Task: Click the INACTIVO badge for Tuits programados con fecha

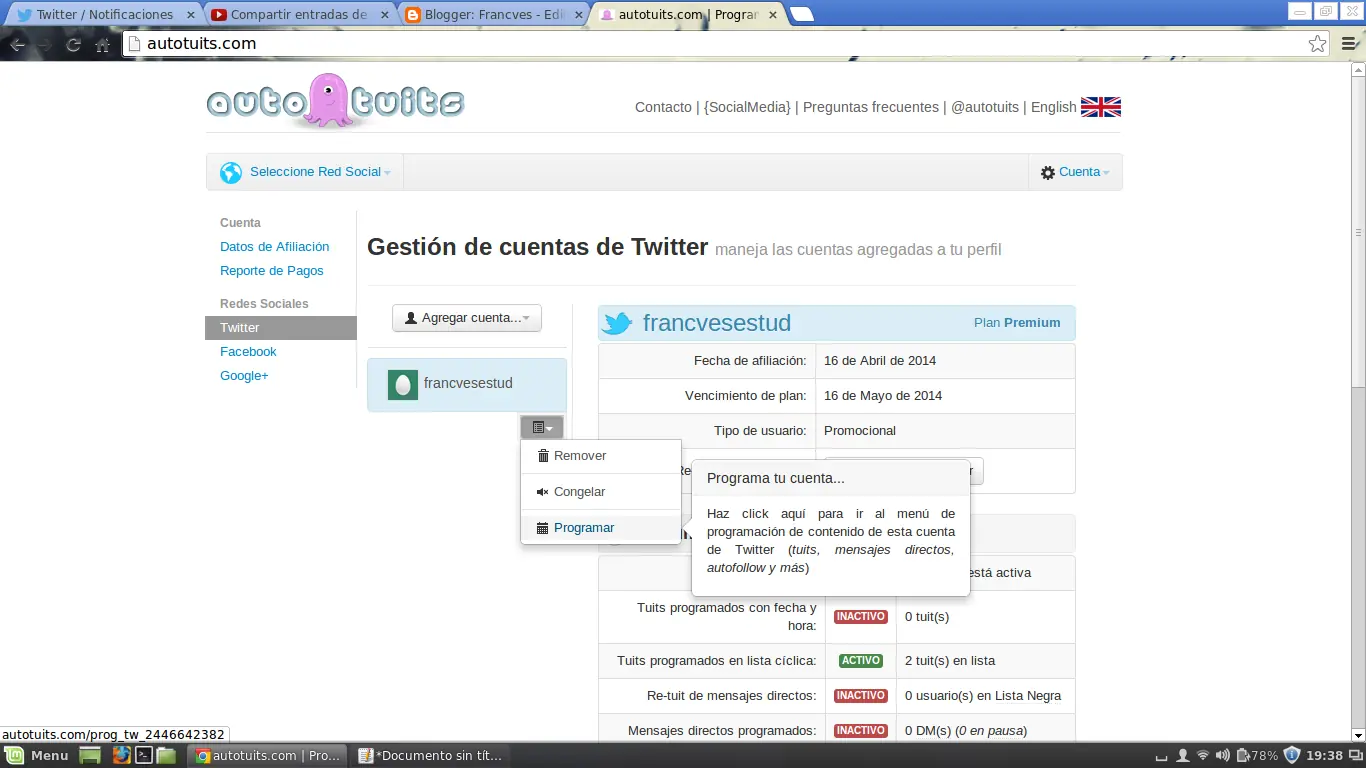Action: tap(861, 617)
